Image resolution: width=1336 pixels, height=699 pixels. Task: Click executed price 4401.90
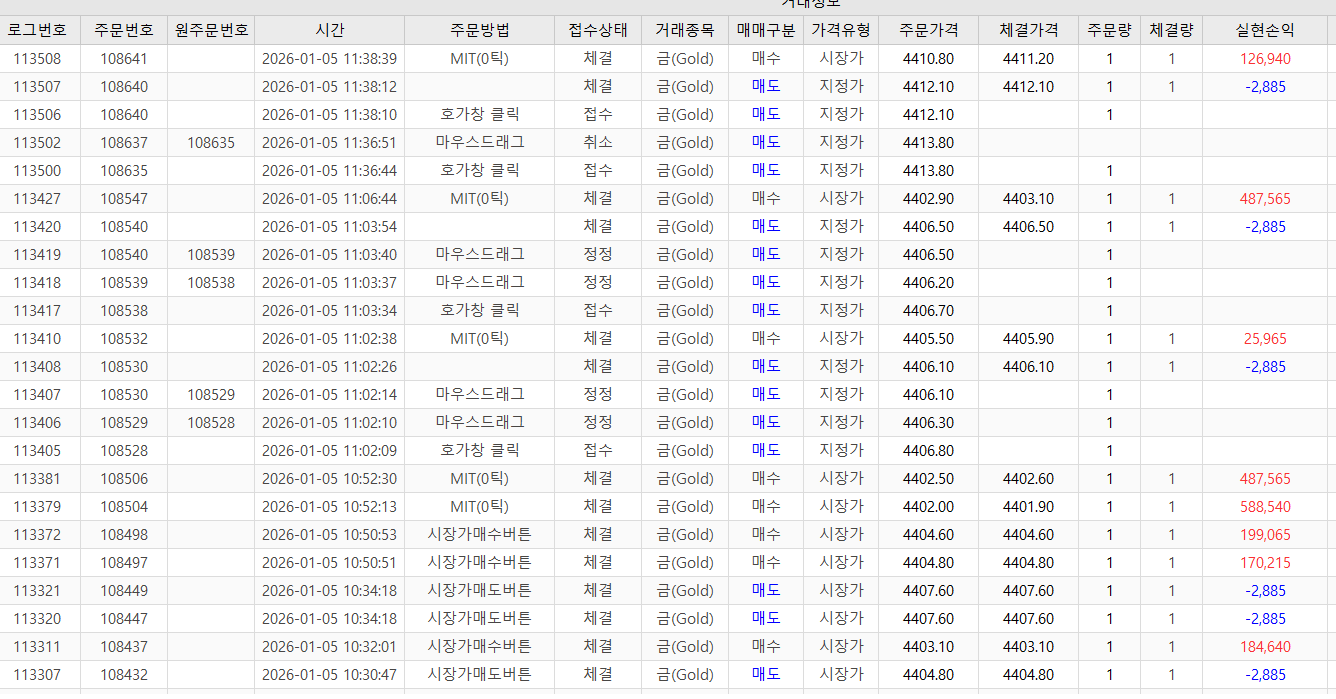[1028, 507]
